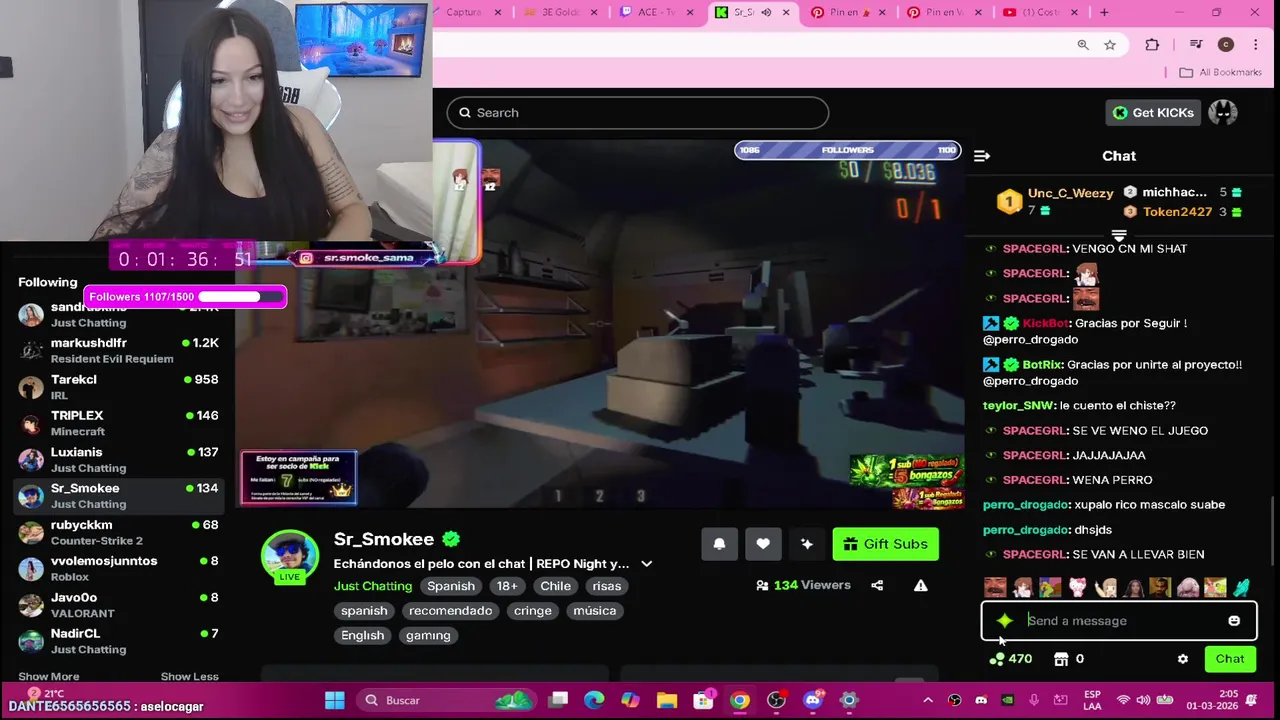Open Chrome three-dot menu
1280x720 pixels.
click(x=1256, y=45)
